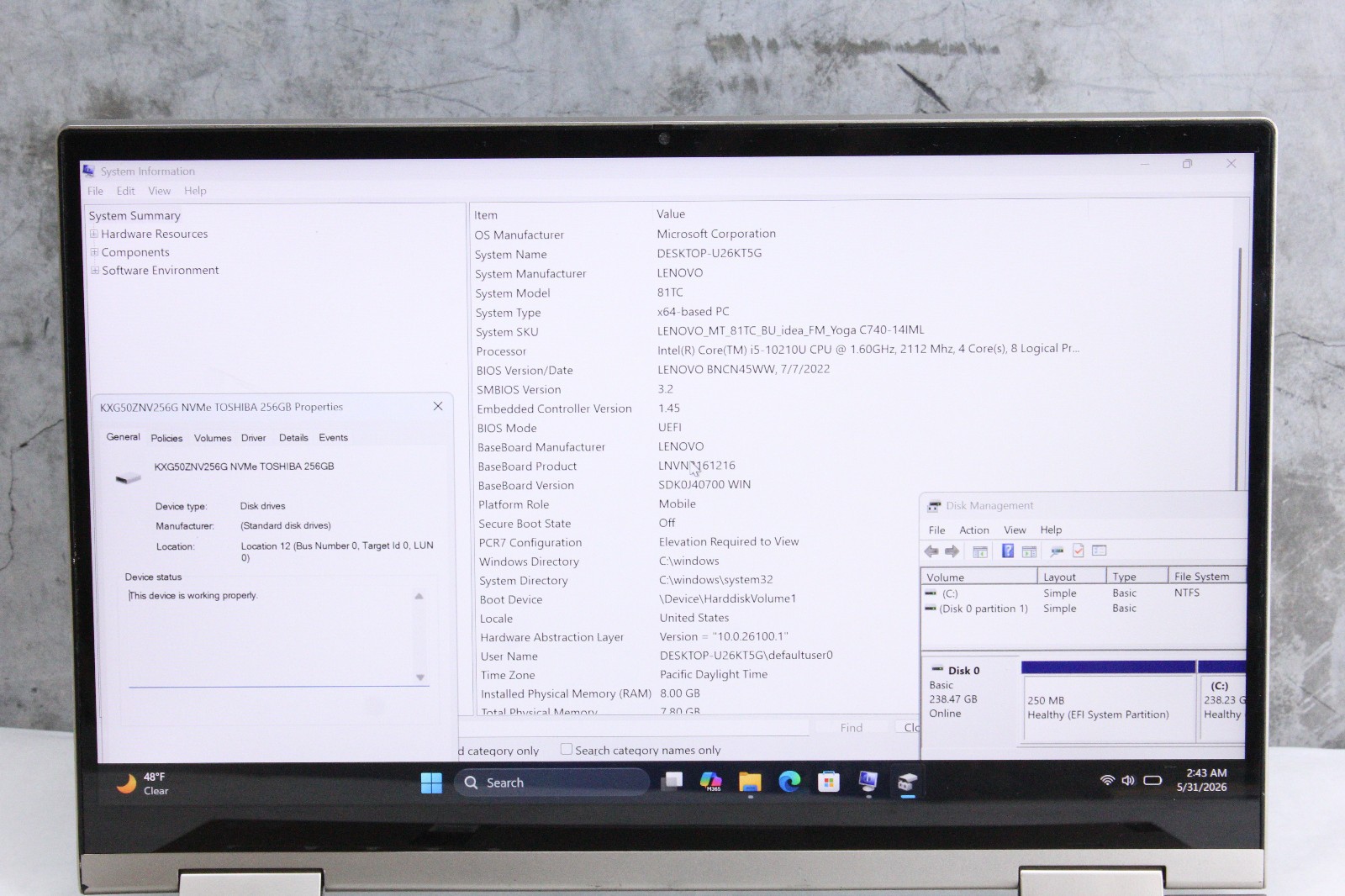
Task: Open Microsoft Edge from the taskbar
Action: 789,783
